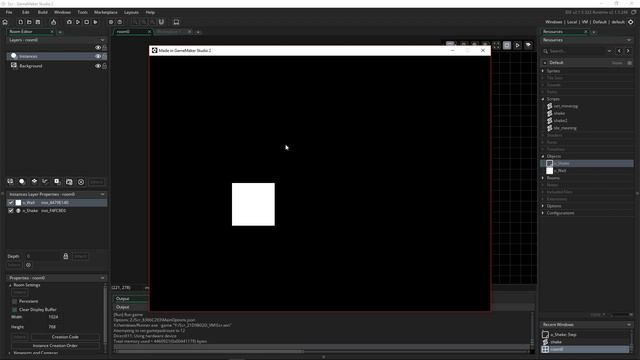Open the Start Page home icon
The height and width of the screenshot is (360, 640).
click(5, 22)
